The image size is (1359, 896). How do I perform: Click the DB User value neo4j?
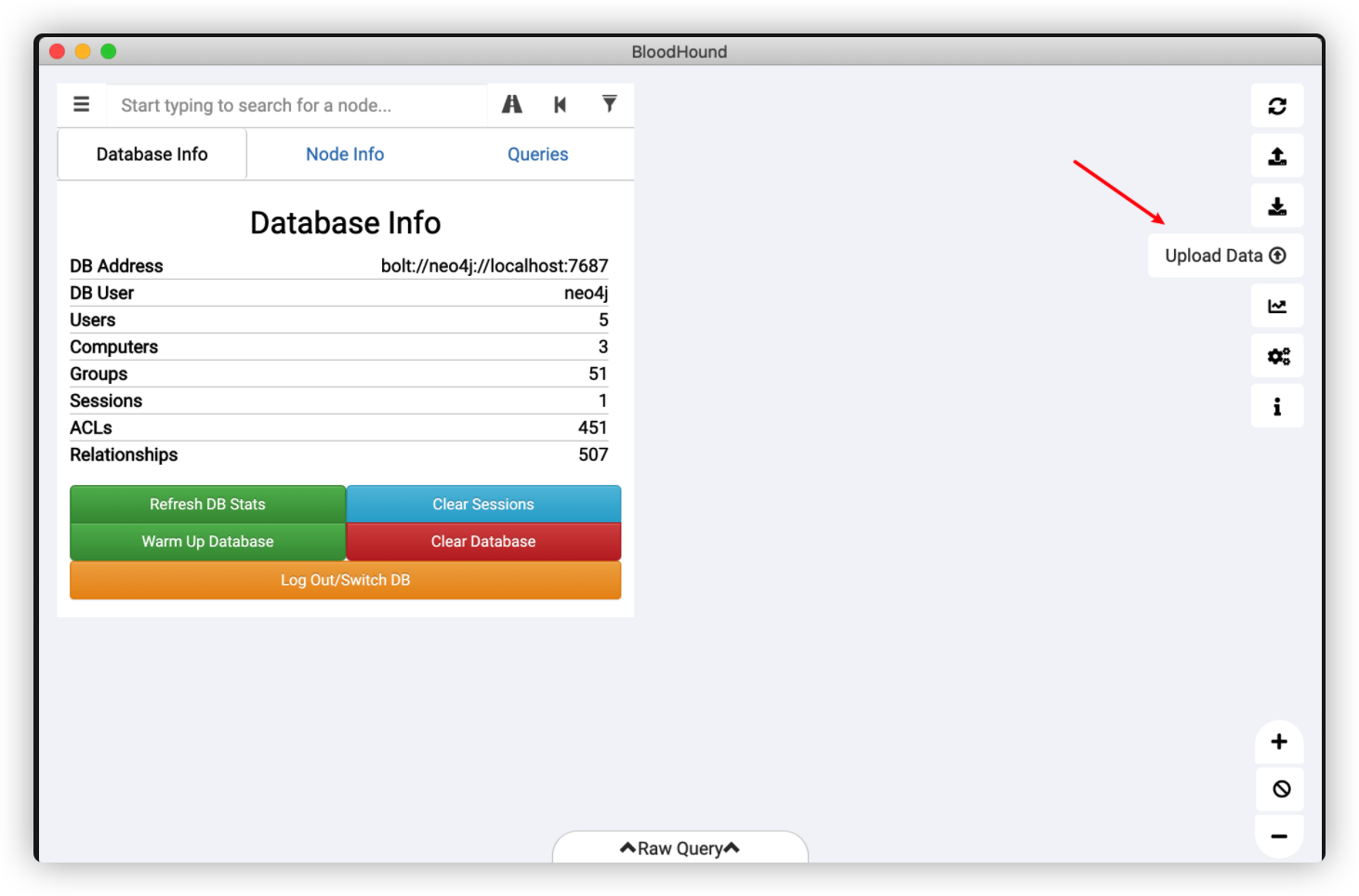point(586,293)
